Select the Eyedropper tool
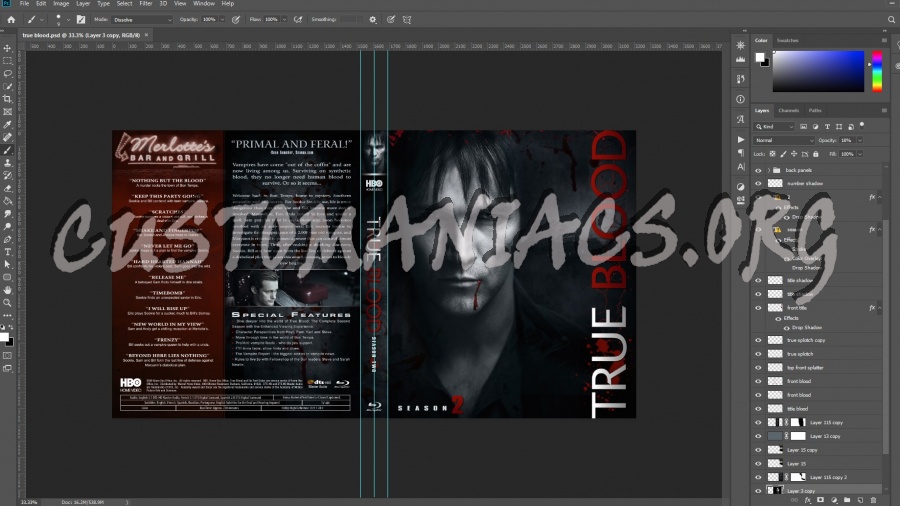Viewport: 900px width, 506px height. coord(7,124)
